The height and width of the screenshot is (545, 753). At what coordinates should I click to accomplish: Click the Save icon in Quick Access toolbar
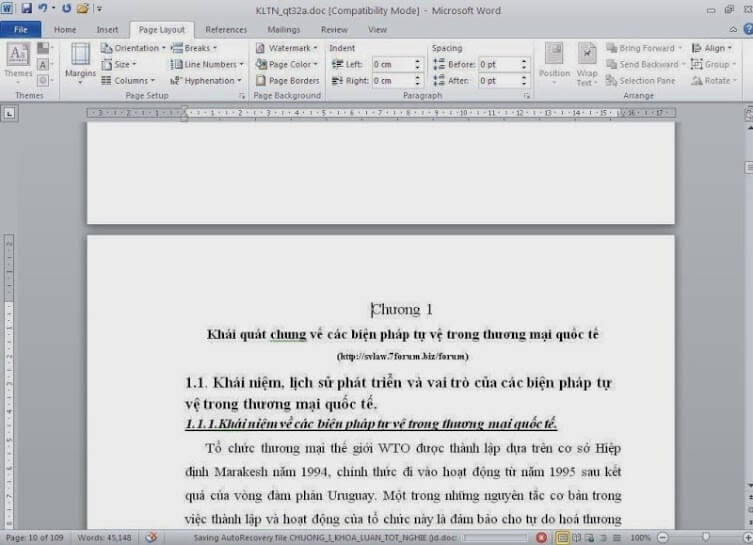pos(27,8)
